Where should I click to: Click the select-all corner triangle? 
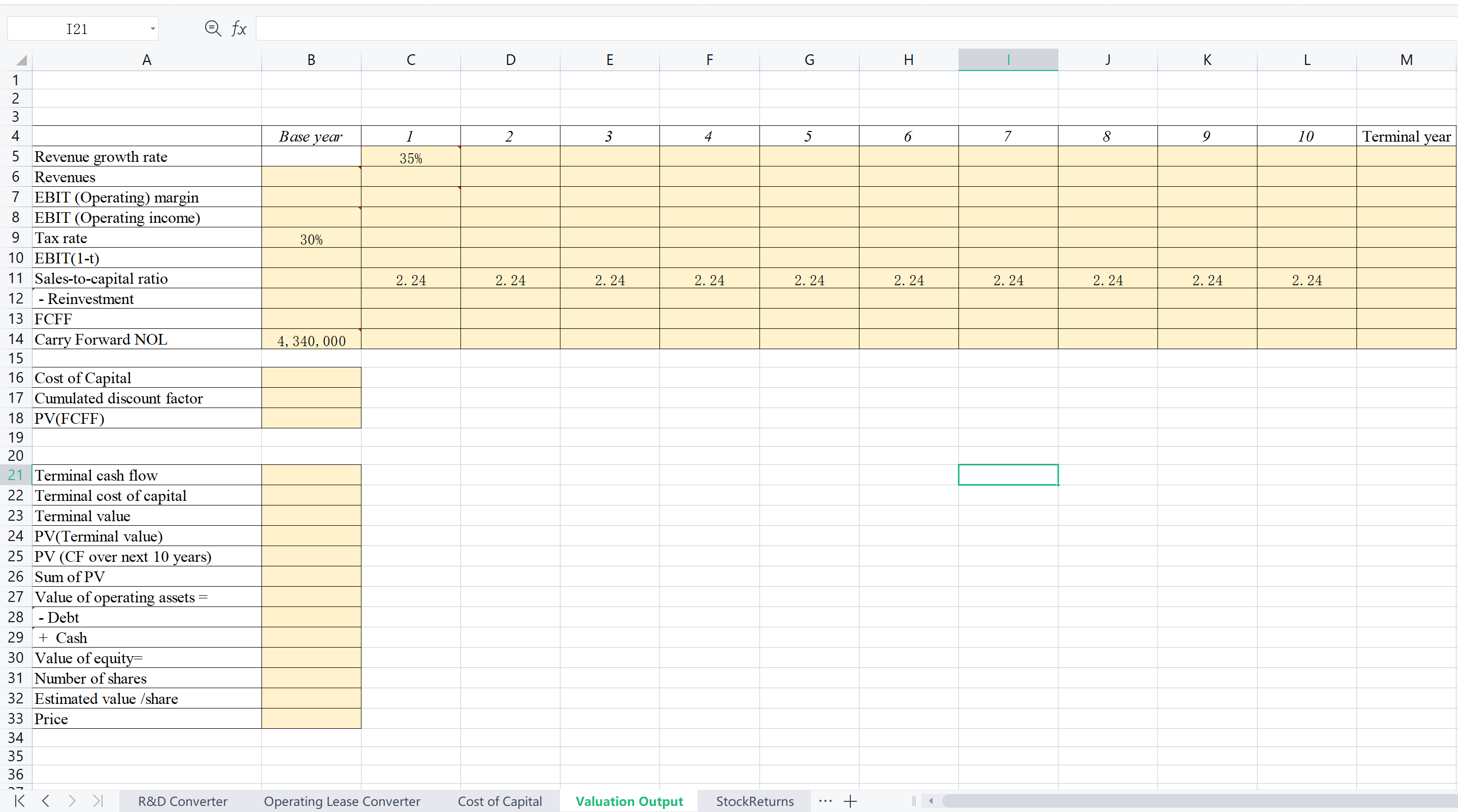pos(21,60)
